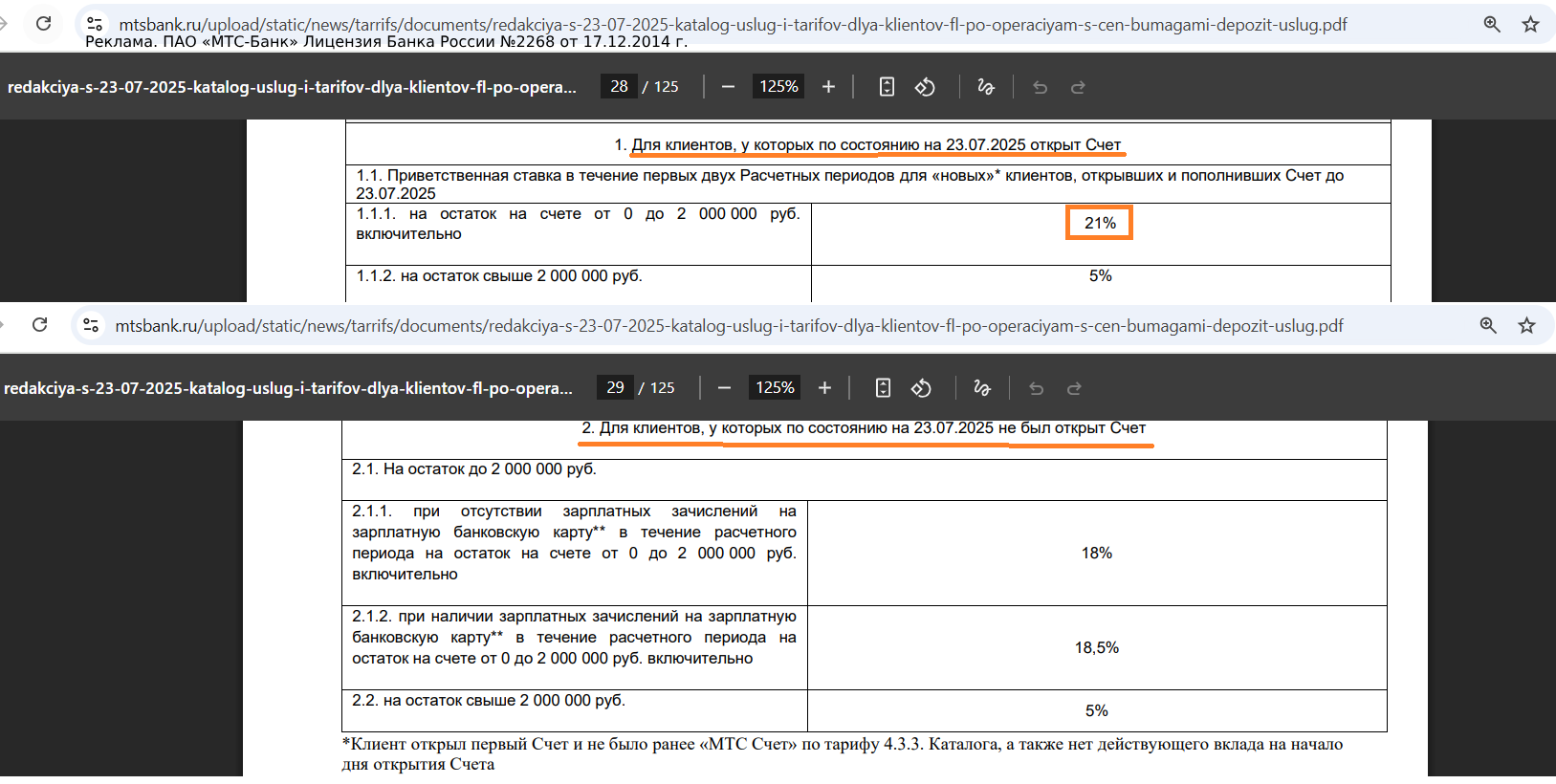
Task: Open zoom magnifier icon in upper address bar
Action: [x=1492, y=24]
